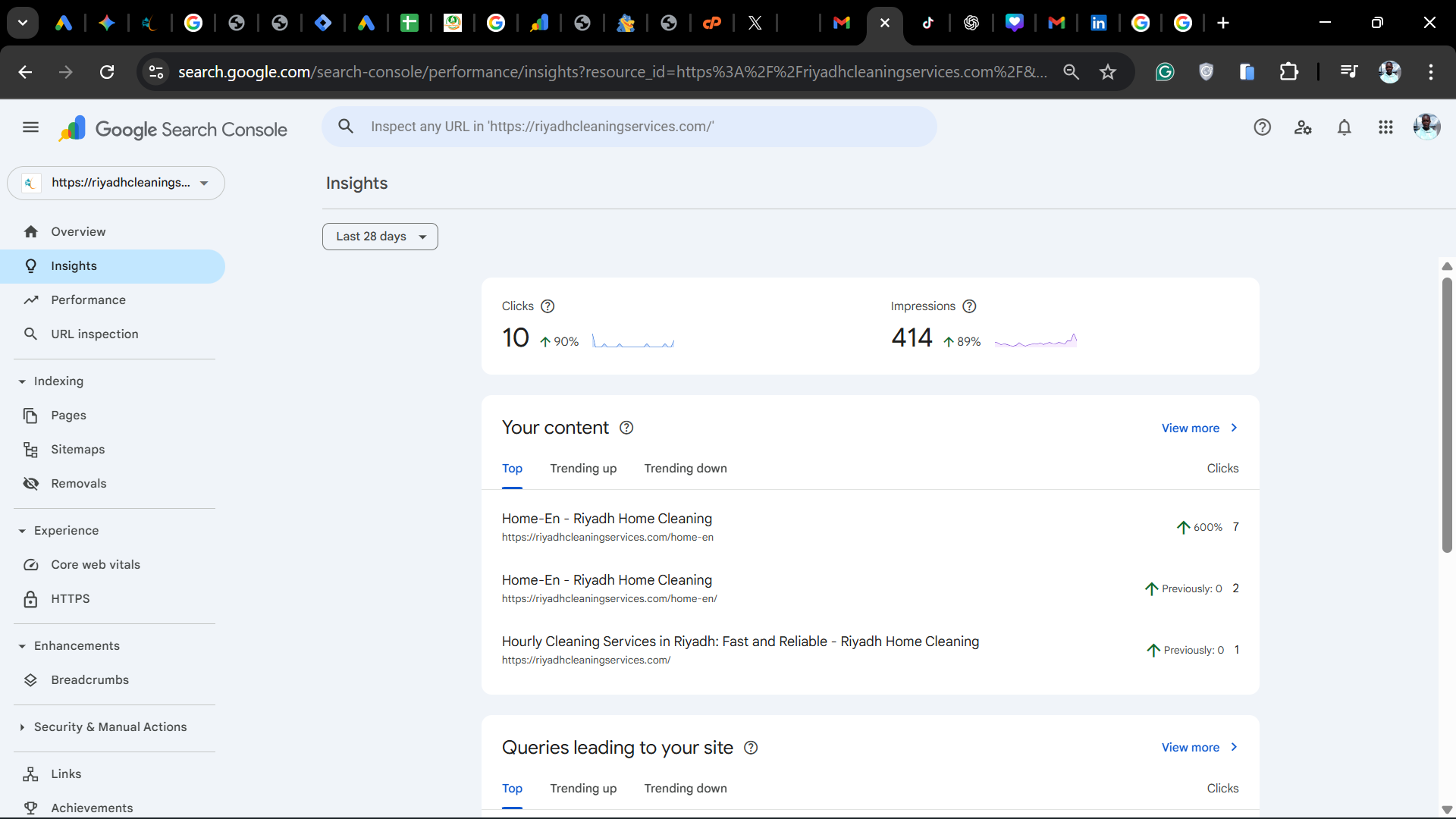Open help icon beside Queries leading to your site
The image size is (1456, 819).
point(750,748)
